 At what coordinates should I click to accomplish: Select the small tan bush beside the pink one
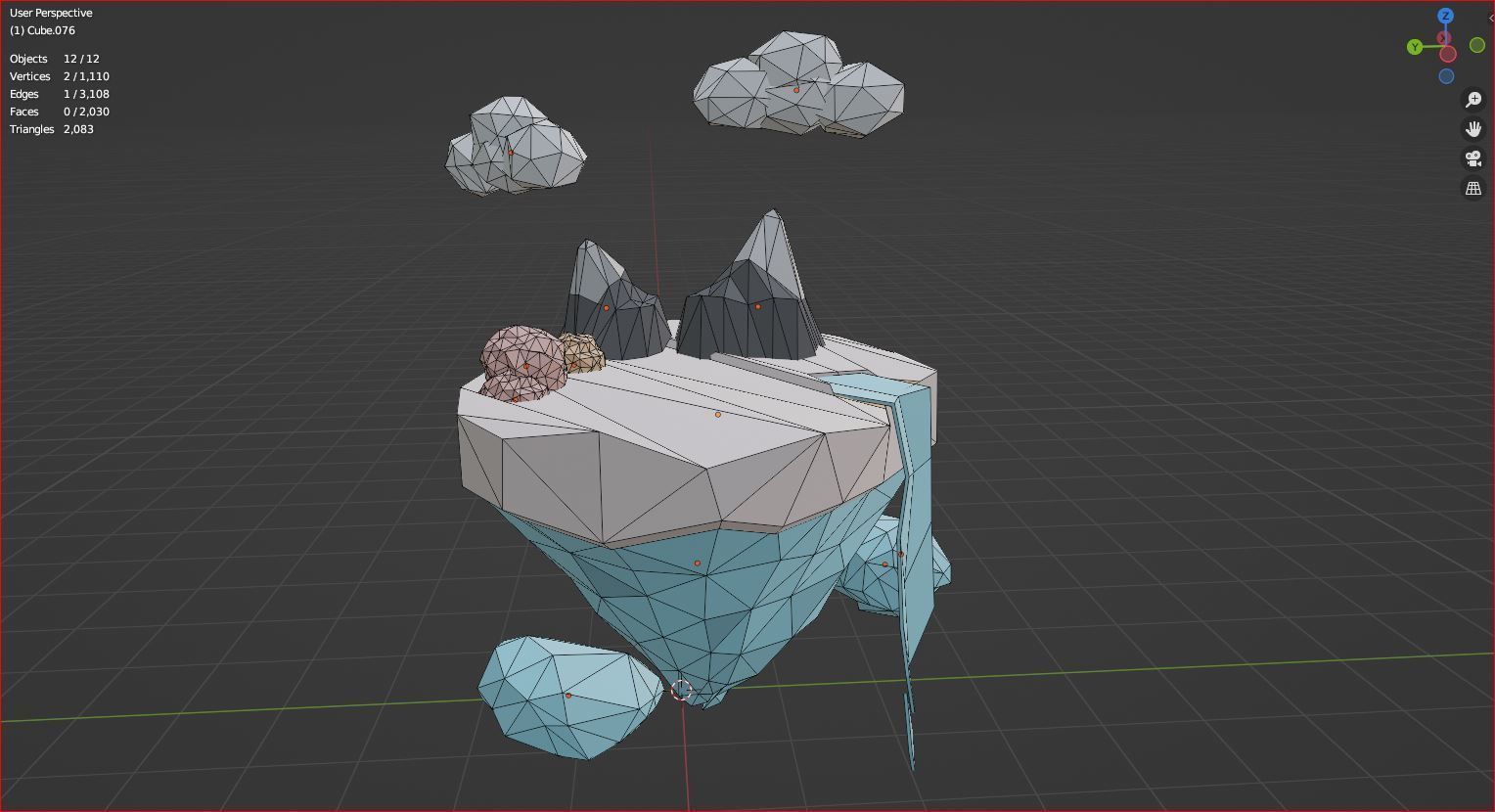(x=583, y=354)
